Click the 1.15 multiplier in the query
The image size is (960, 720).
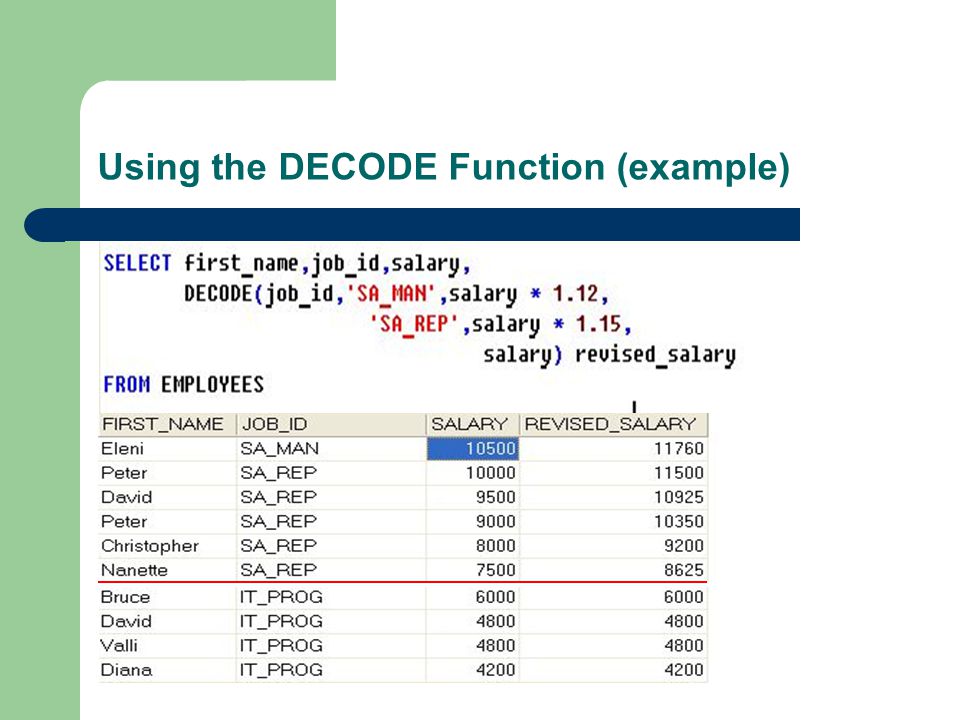tap(598, 324)
